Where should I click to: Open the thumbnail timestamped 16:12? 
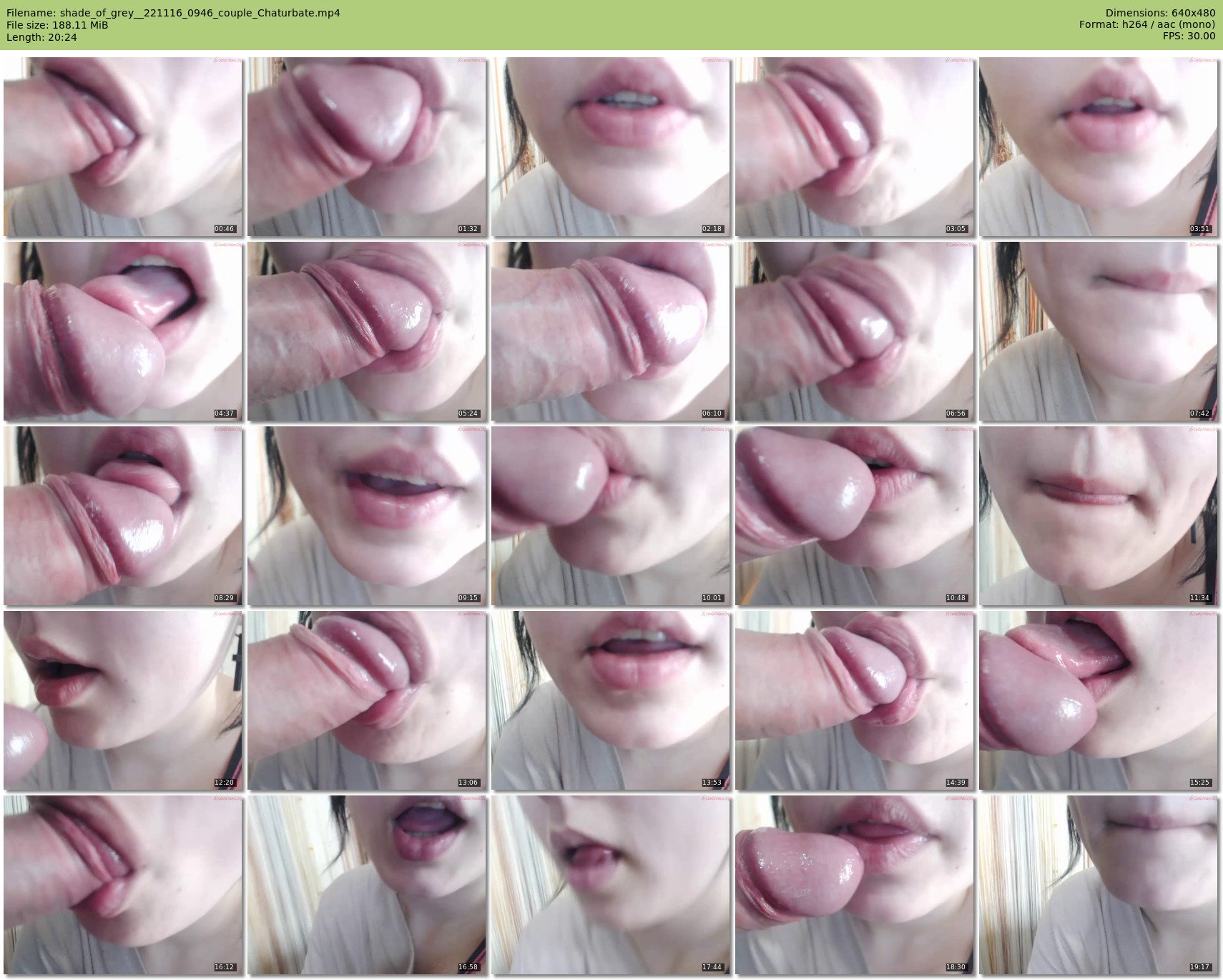click(x=123, y=885)
